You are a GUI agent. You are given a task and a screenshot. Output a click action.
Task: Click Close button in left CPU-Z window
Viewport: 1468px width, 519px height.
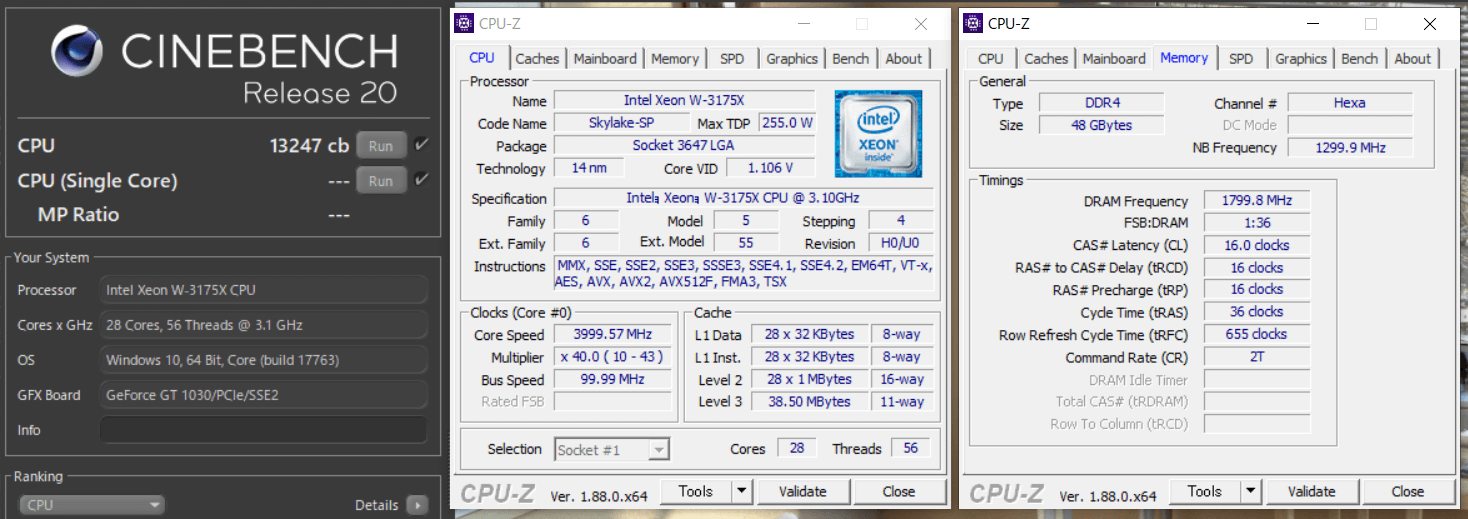click(899, 491)
